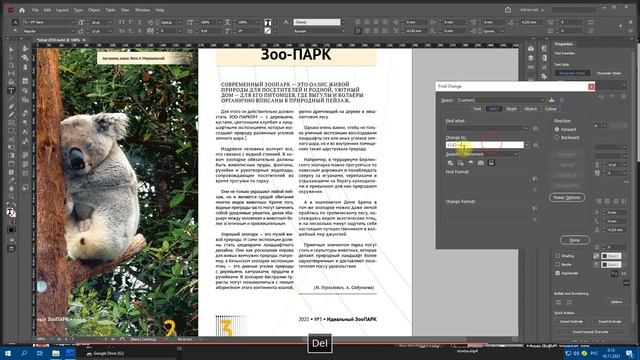Expand Change to history dropdown
This screenshot has height=360, width=640.
click(527, 145)
